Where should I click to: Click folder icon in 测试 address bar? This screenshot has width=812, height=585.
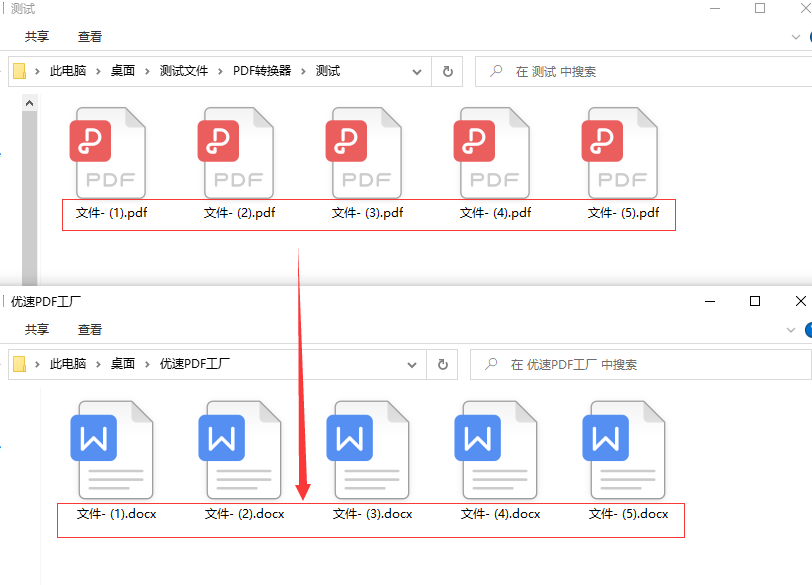click(20, 72)
